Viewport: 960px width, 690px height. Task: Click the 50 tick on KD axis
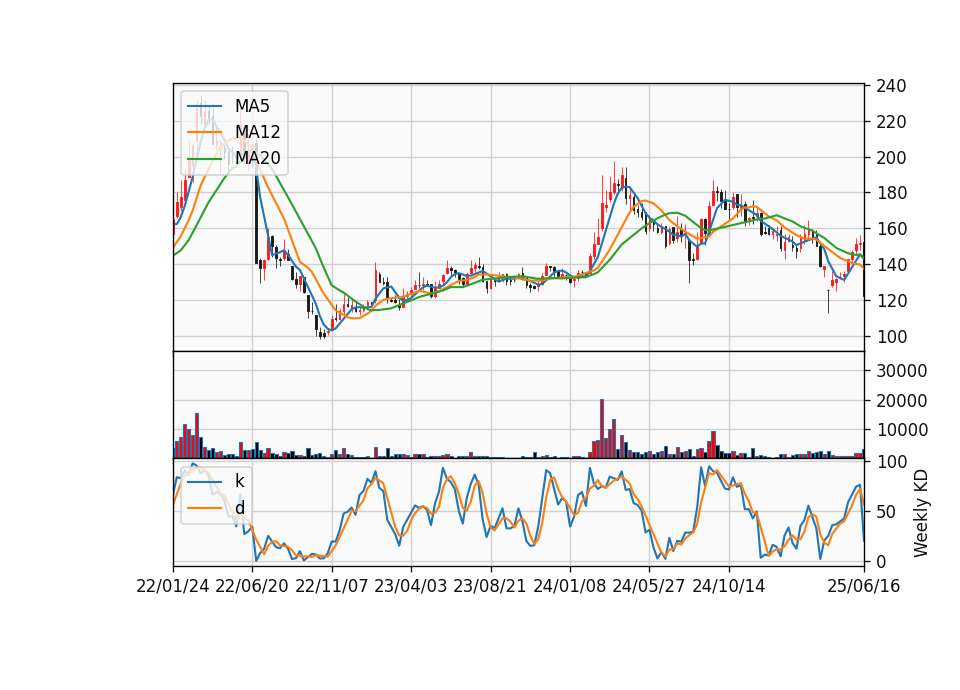pos(886,511)
